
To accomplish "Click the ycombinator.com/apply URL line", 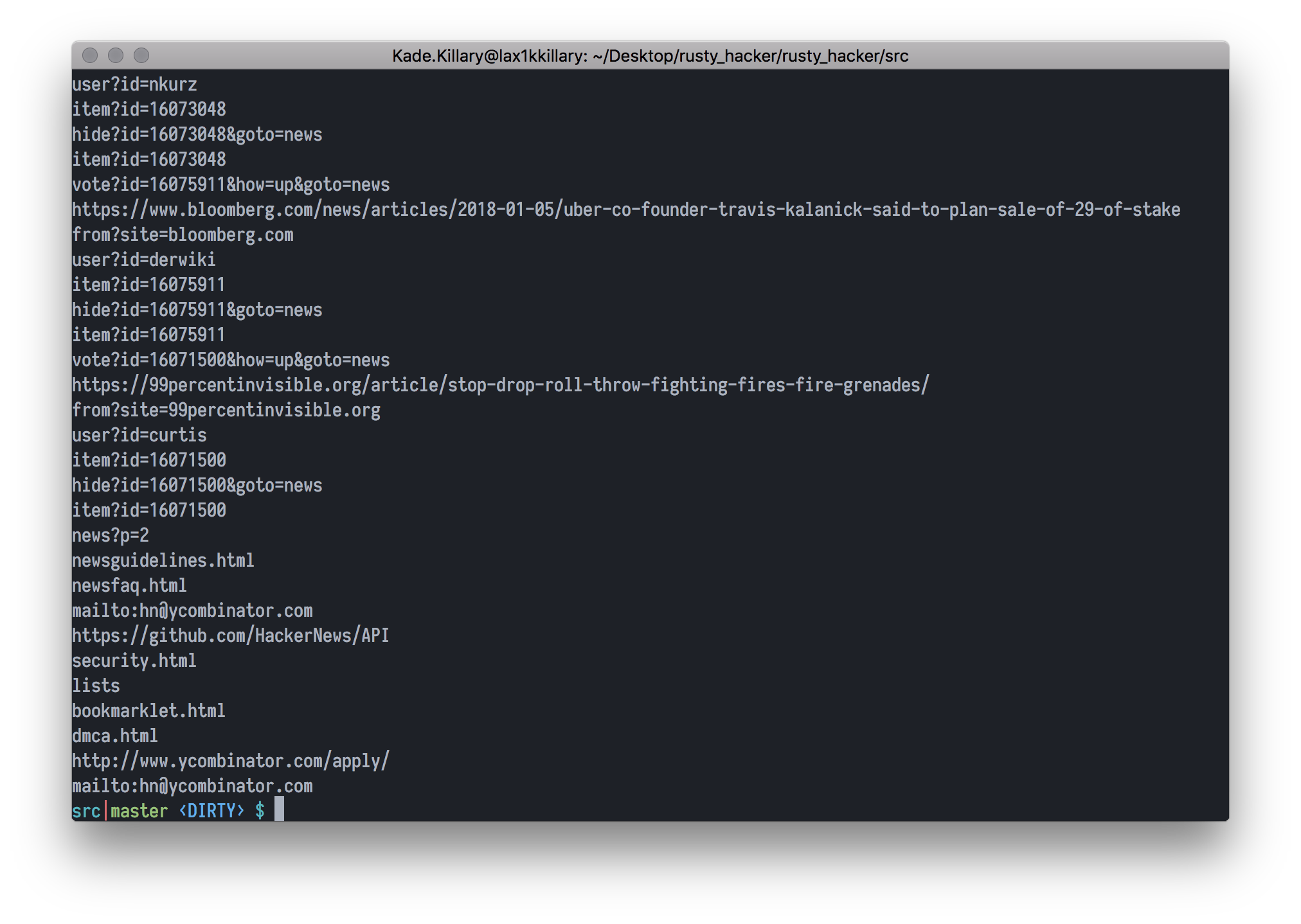I will click(x=230, y=761).
